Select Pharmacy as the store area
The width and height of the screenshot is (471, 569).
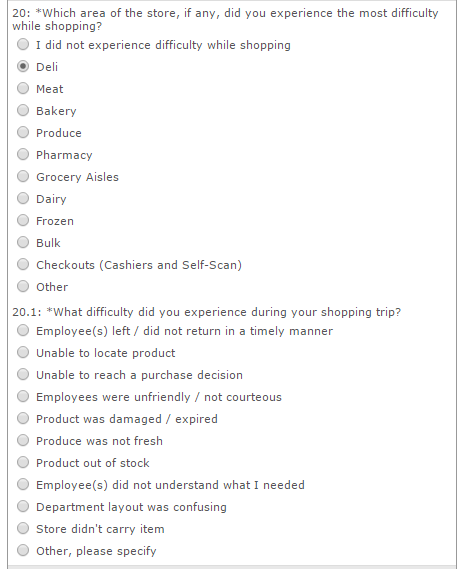[x=23, y=154]
